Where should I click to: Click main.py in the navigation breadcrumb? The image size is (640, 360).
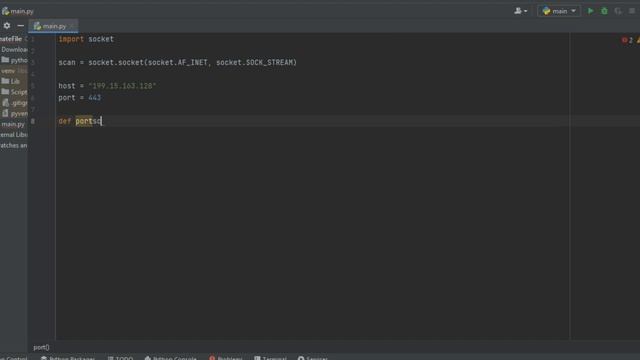(18, 11)
